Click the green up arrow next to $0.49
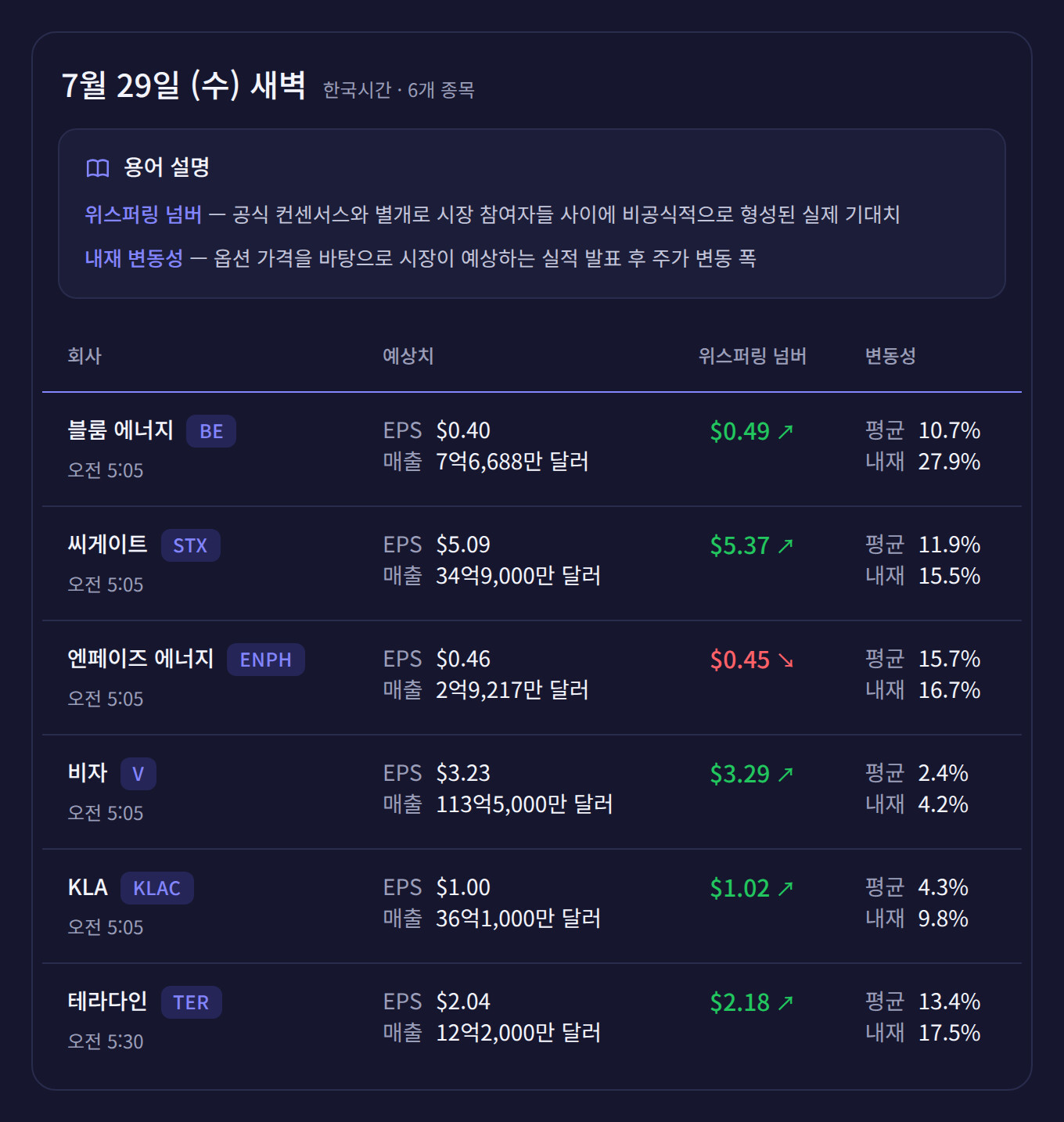 [785, 431]
